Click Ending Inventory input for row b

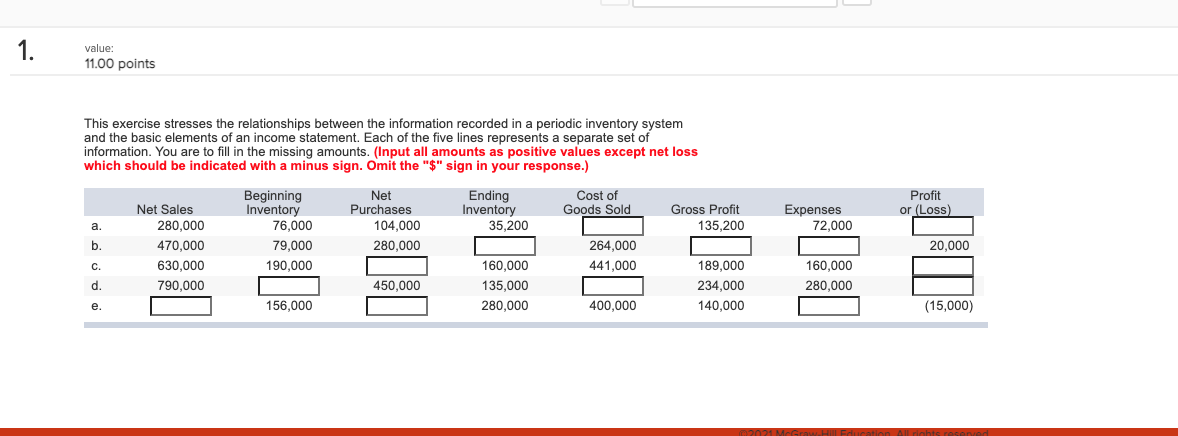click(505, 246)
